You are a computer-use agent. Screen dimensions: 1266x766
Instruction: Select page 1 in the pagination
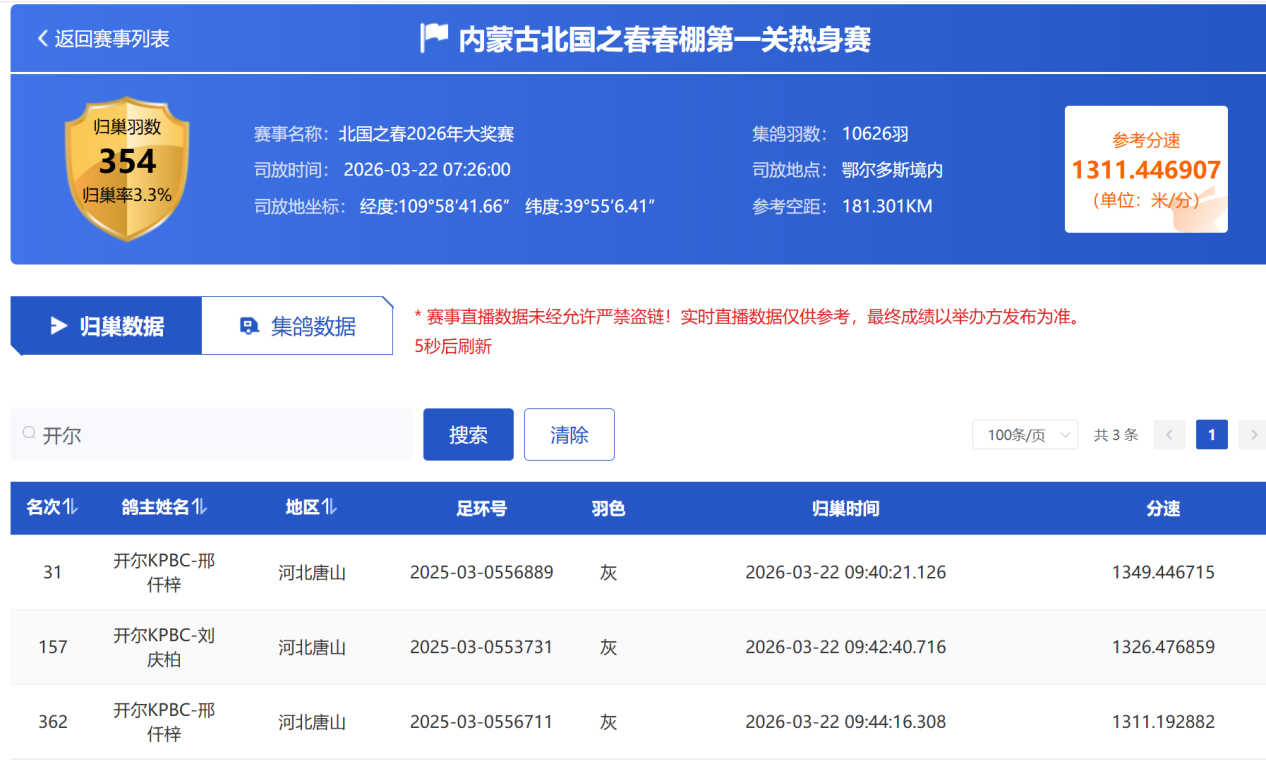pos(1211,435)
